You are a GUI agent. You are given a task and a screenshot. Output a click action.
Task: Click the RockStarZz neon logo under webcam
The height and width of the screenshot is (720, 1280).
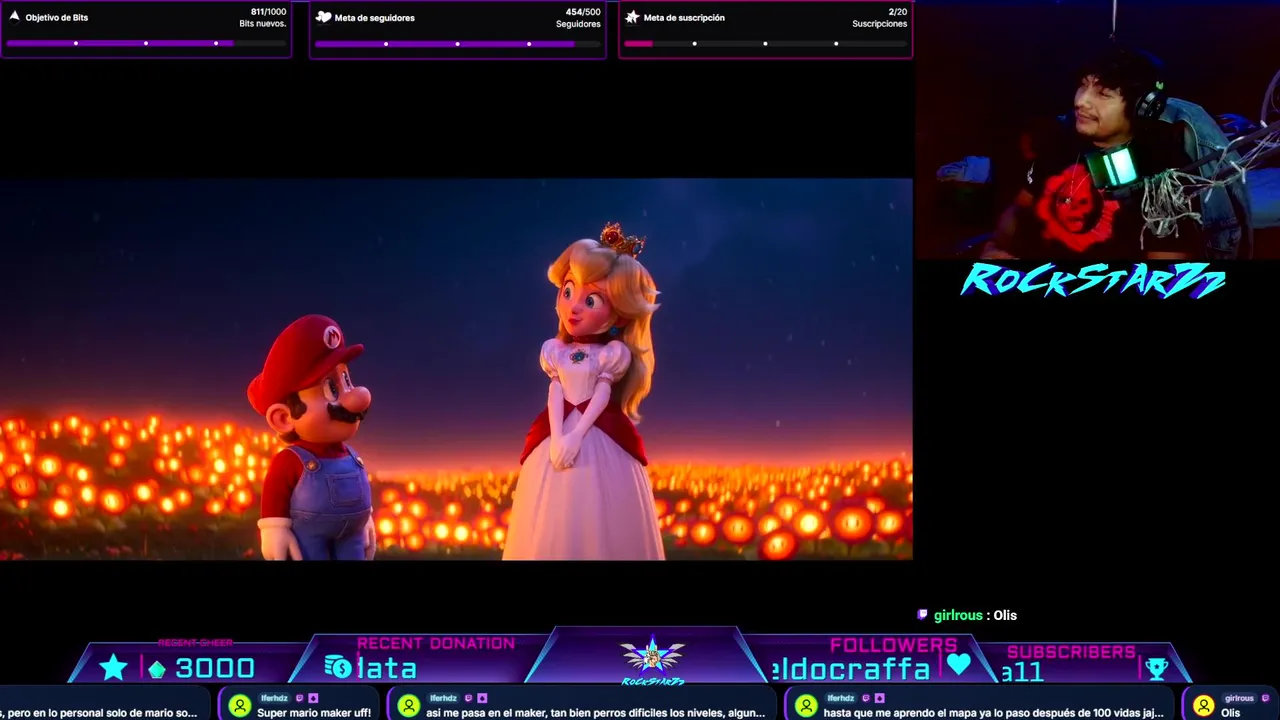tap(1093, 281)
